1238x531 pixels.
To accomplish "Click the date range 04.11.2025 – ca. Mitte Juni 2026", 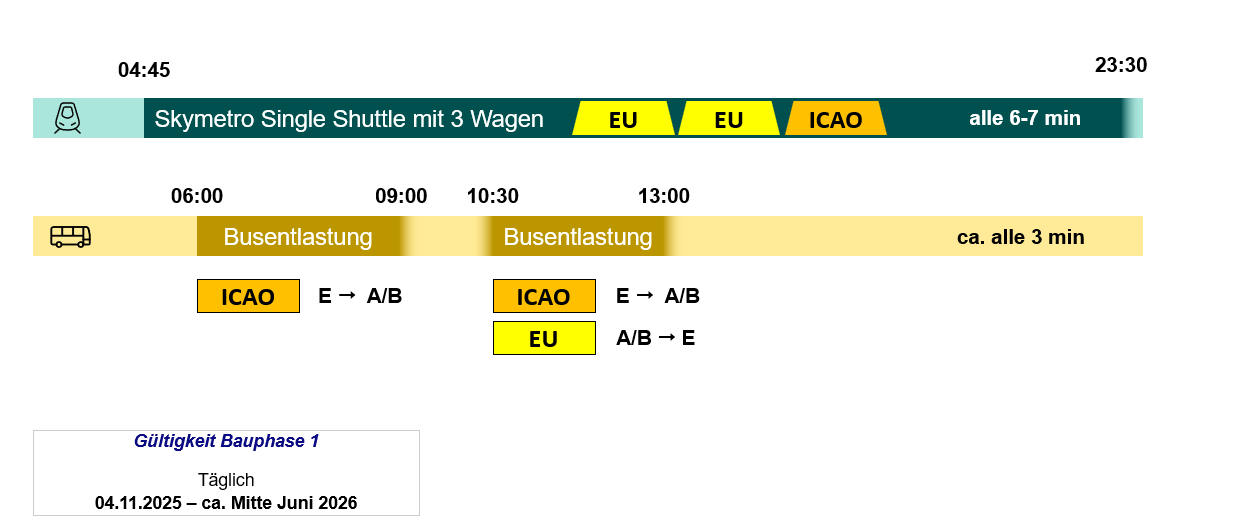I will (226, 502).
